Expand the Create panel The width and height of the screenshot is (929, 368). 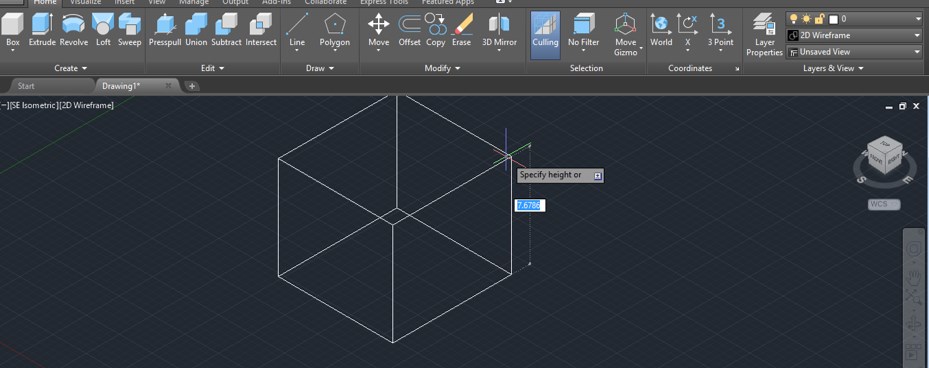pyautogui.click(x=71, y=68)
